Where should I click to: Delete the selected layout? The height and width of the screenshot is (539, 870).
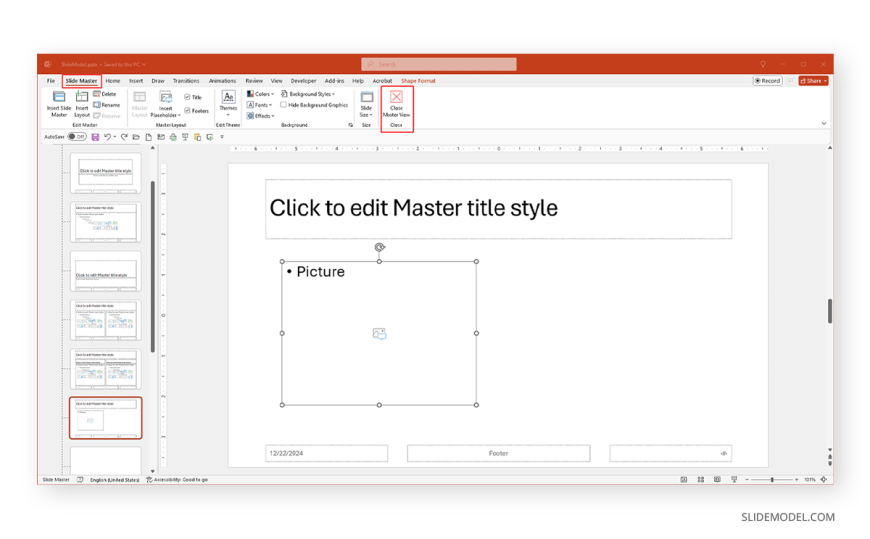[105, 94]
